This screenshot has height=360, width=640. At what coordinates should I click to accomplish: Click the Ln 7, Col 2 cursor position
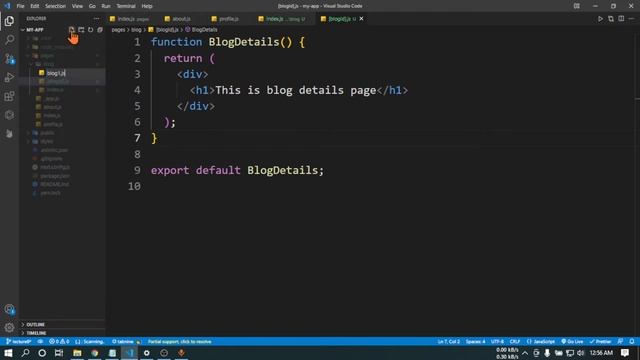pos(449,342)
